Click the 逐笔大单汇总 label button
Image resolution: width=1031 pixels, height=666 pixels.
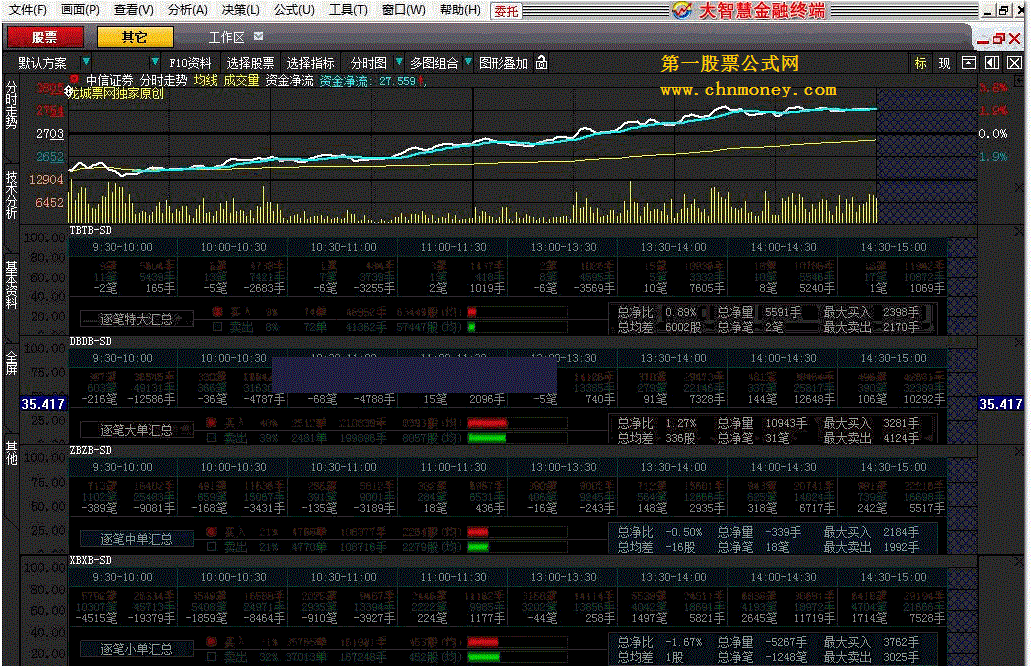coord(136,430)
